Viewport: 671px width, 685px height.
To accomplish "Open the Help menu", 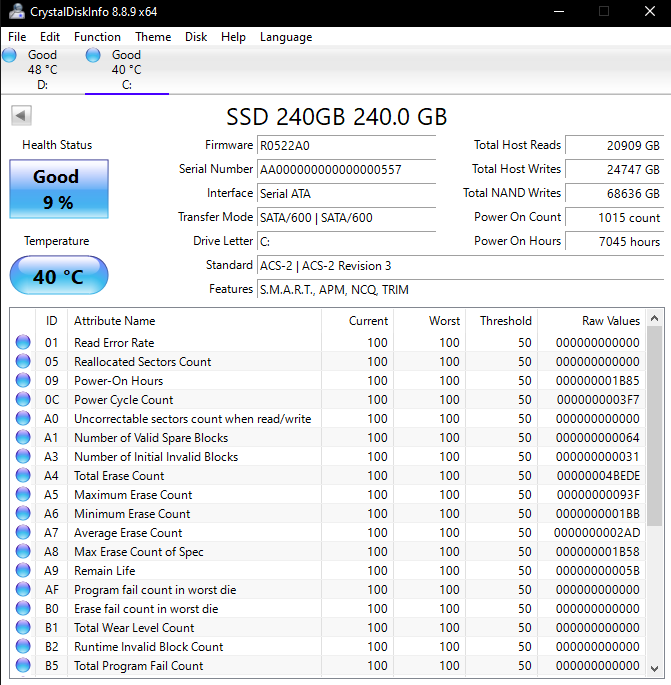I will [x=233, y=37].
